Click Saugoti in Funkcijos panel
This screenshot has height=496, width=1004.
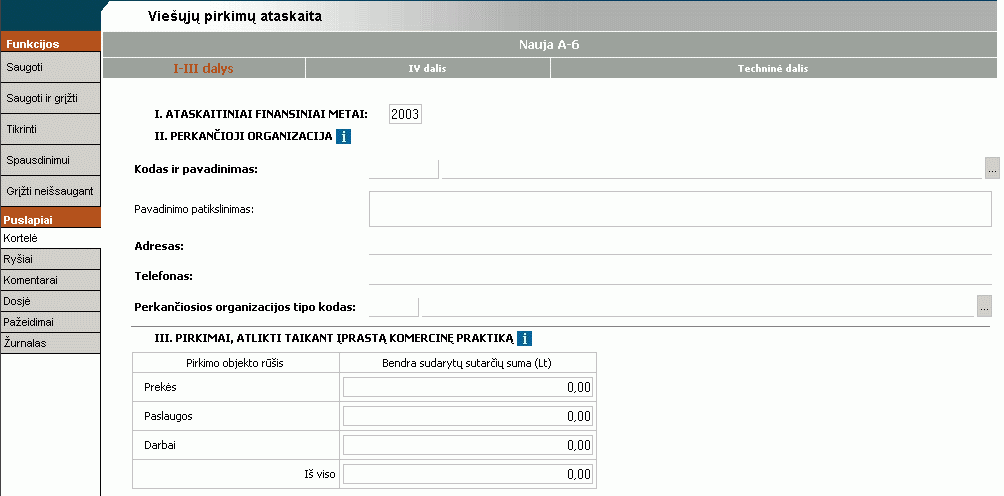tap(51, 67)
